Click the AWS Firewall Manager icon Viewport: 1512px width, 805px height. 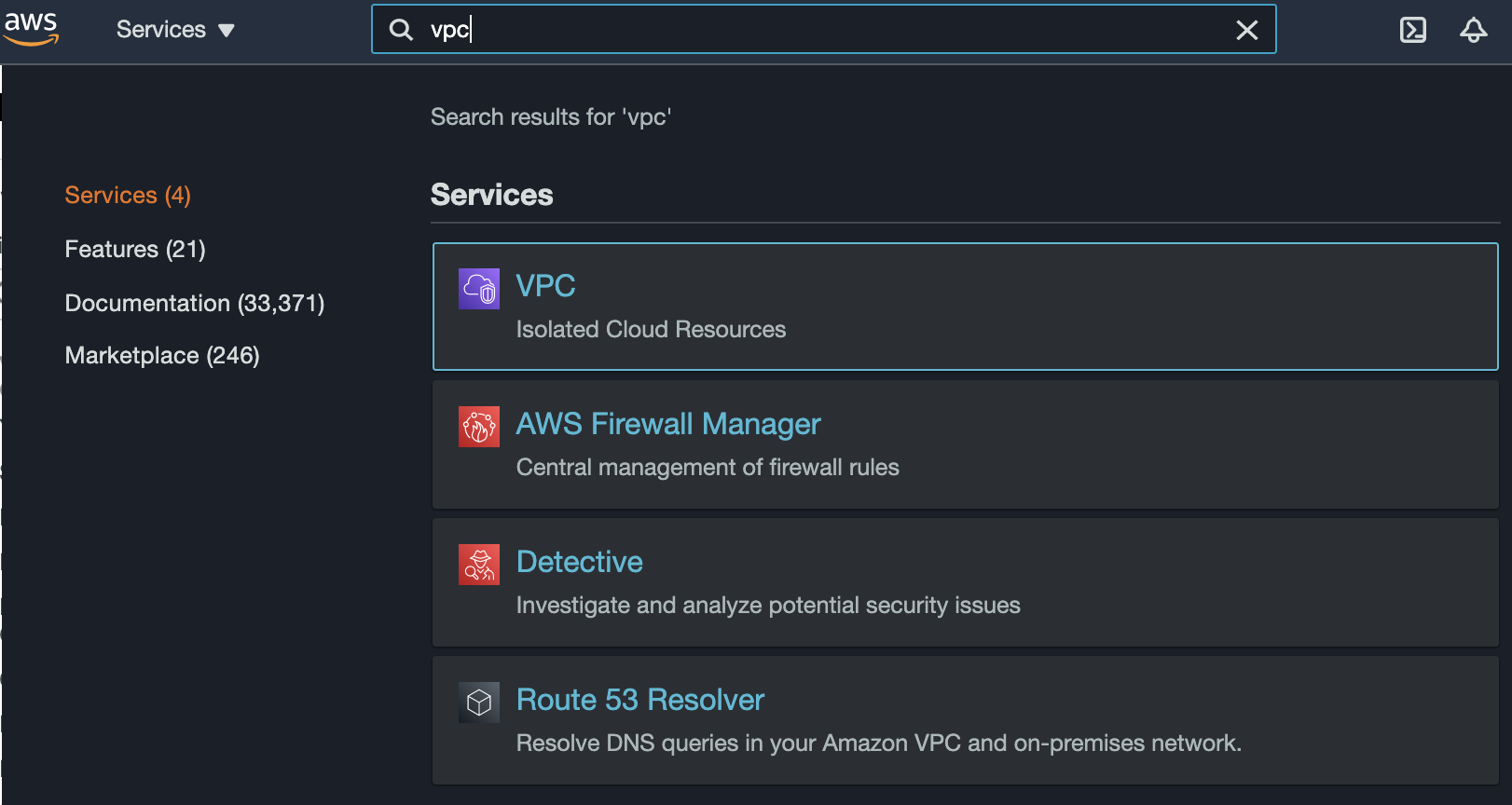click(479, 427)
